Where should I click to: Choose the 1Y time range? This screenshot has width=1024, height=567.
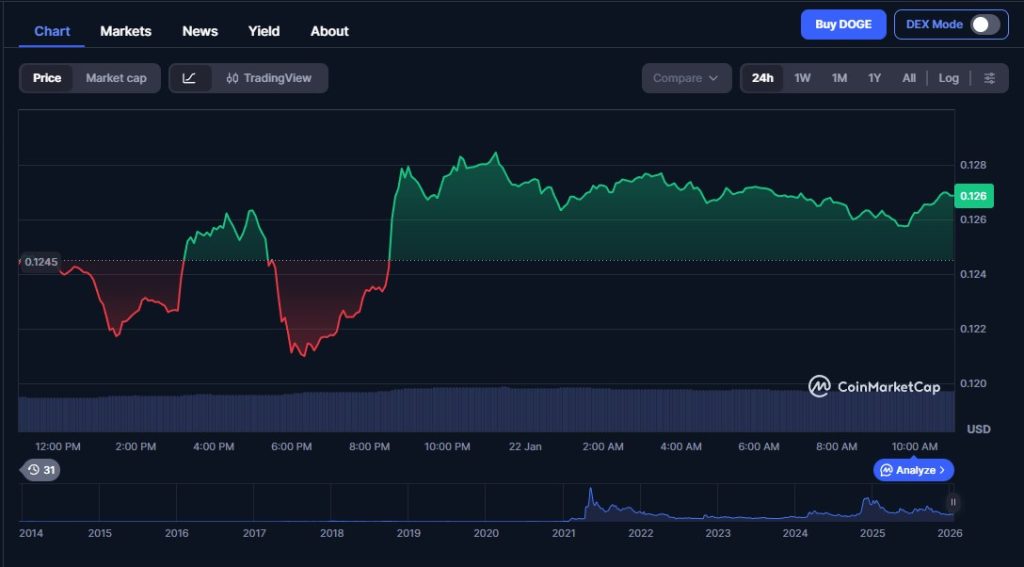tap(874, 78)
